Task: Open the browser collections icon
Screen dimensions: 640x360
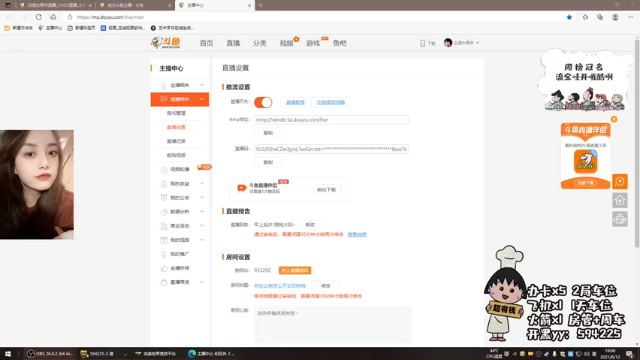Action: pos(600,17)
